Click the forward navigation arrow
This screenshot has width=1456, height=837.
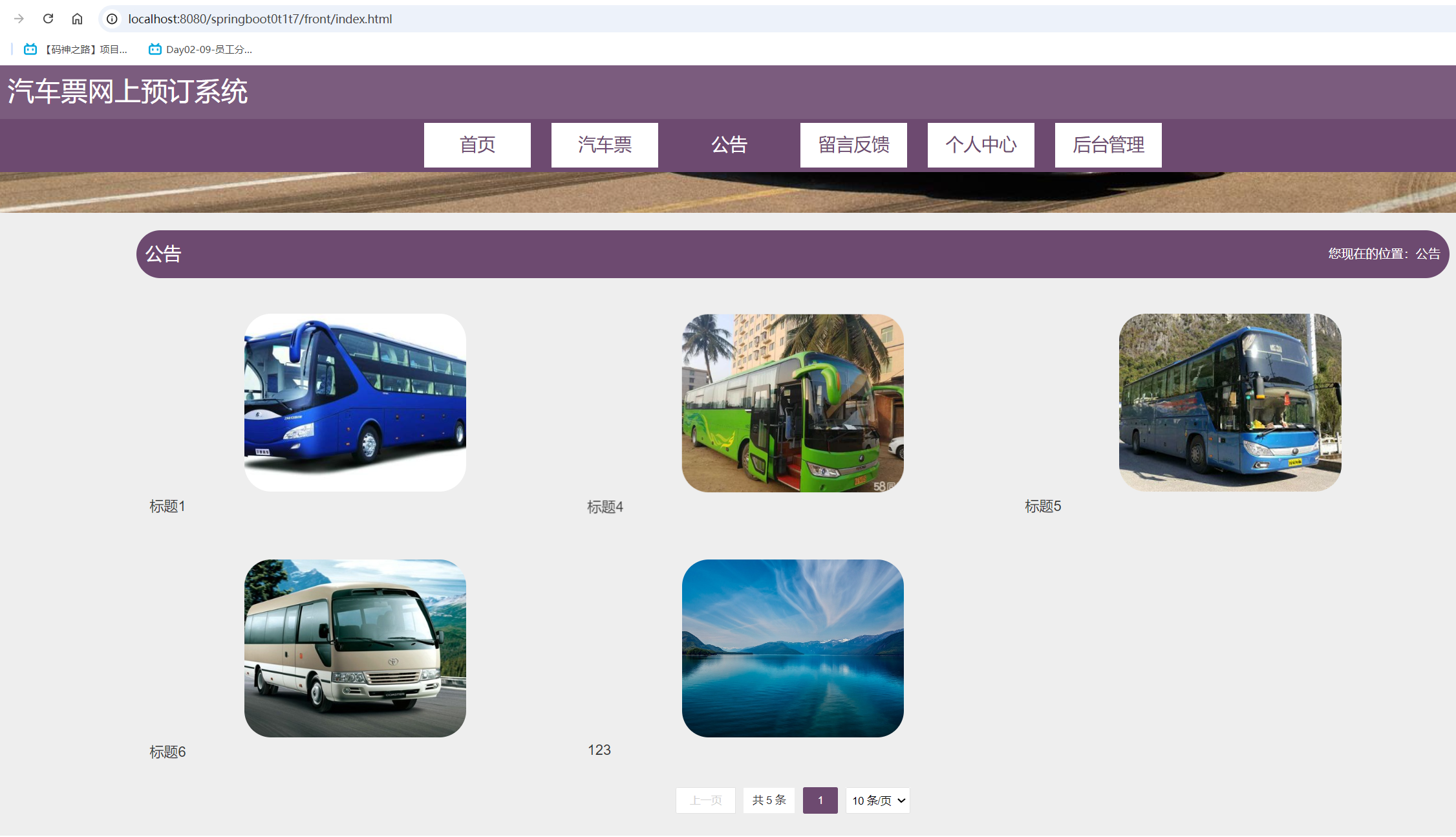tap(19, 19)
